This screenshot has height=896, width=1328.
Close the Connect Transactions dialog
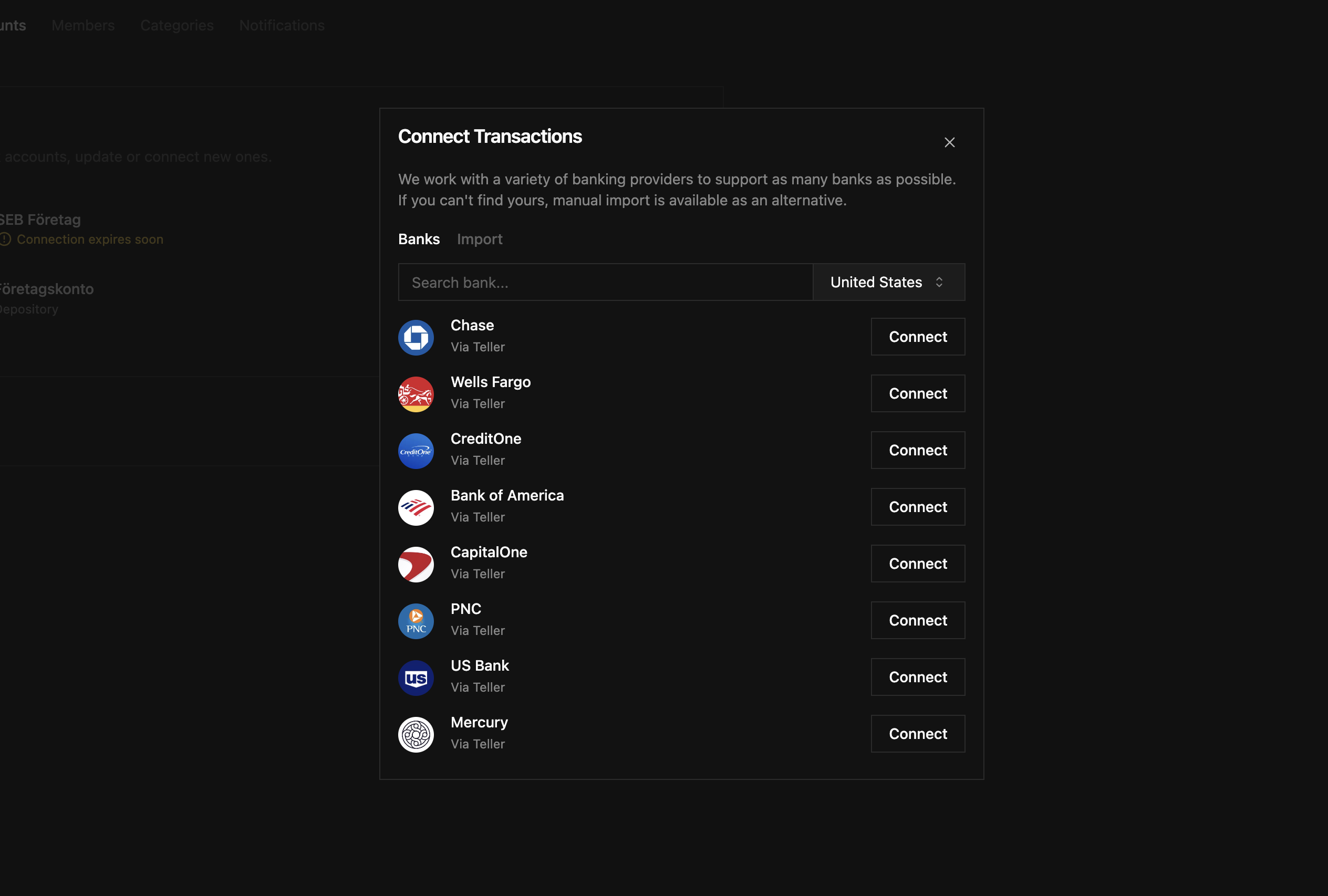pyautogui.click(x=949, y=142)
